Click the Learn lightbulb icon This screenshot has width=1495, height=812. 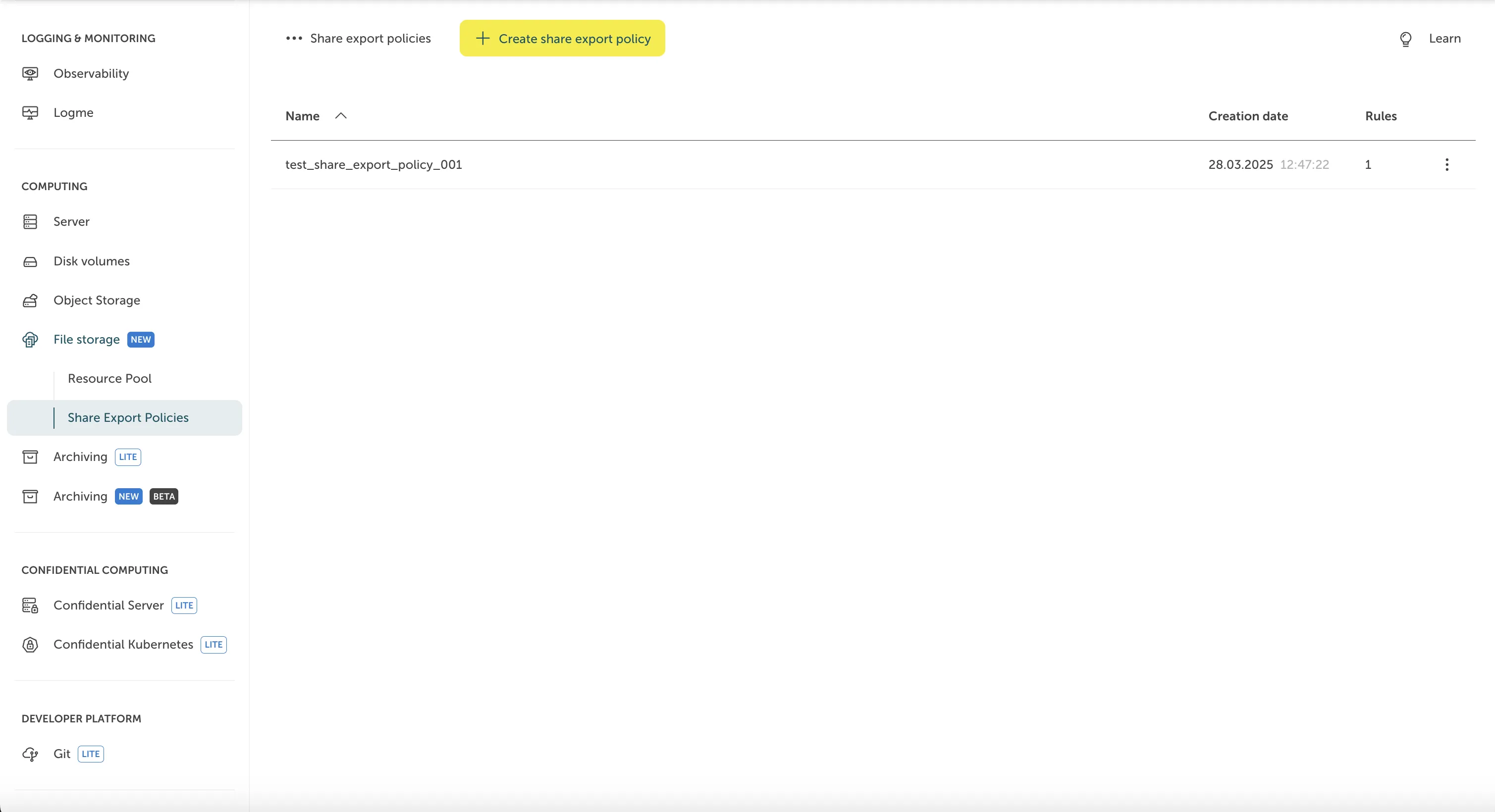pos(1405,39)
